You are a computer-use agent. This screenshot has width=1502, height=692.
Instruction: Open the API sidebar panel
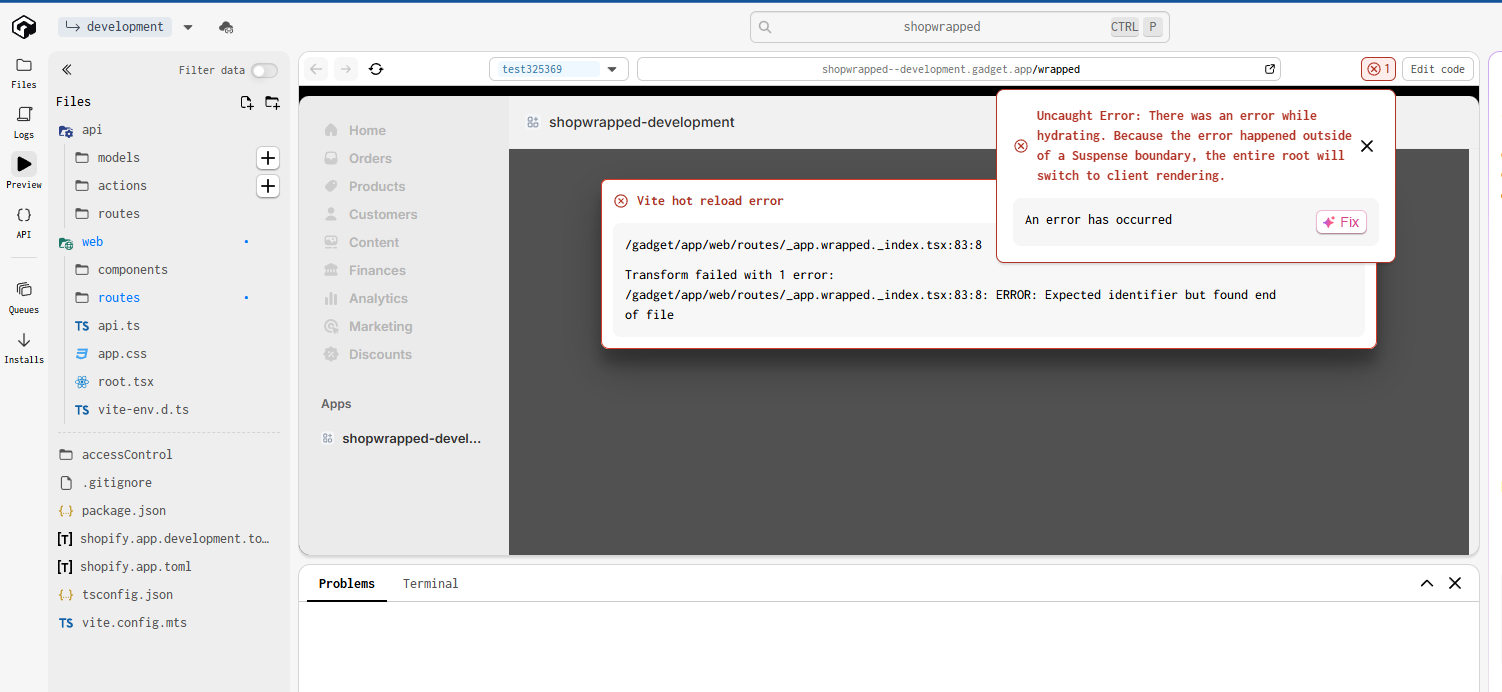tap(24, 222)
